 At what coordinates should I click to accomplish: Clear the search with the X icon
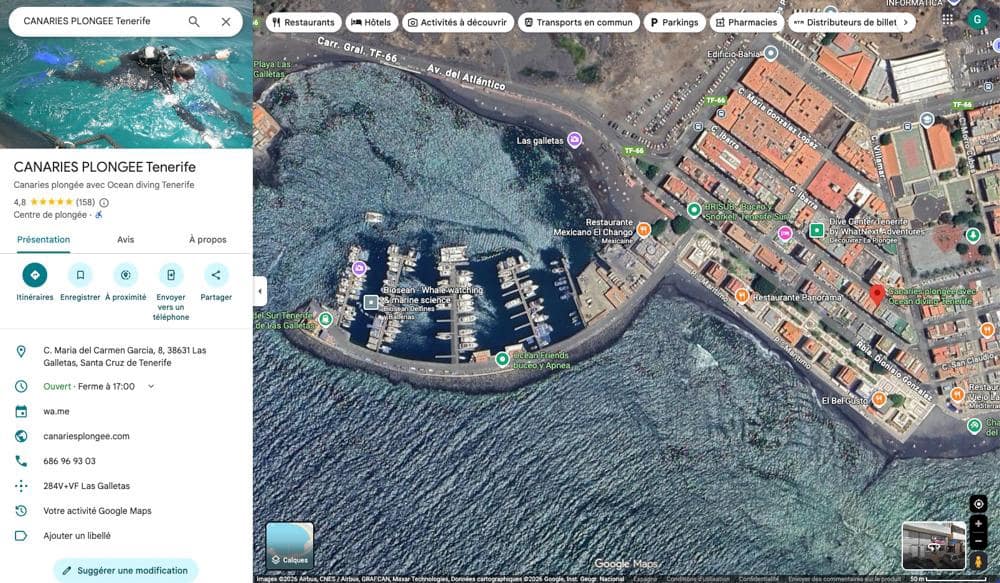pos(226,21)
